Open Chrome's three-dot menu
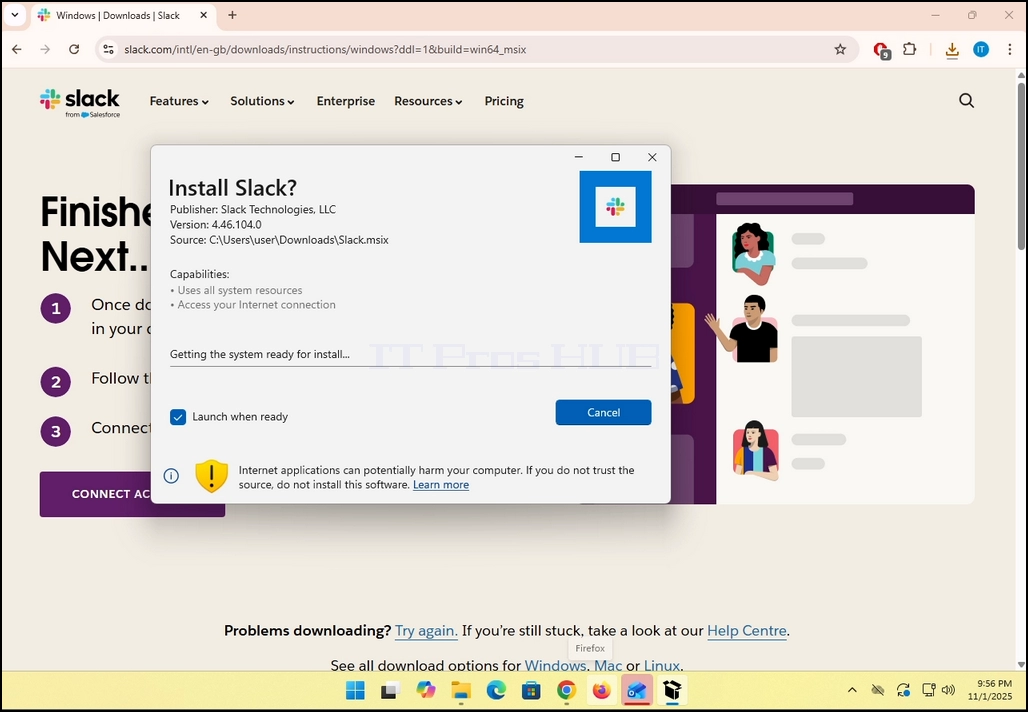Image resolution: width=1028 pixels, height=712 pixels. 1010,49
